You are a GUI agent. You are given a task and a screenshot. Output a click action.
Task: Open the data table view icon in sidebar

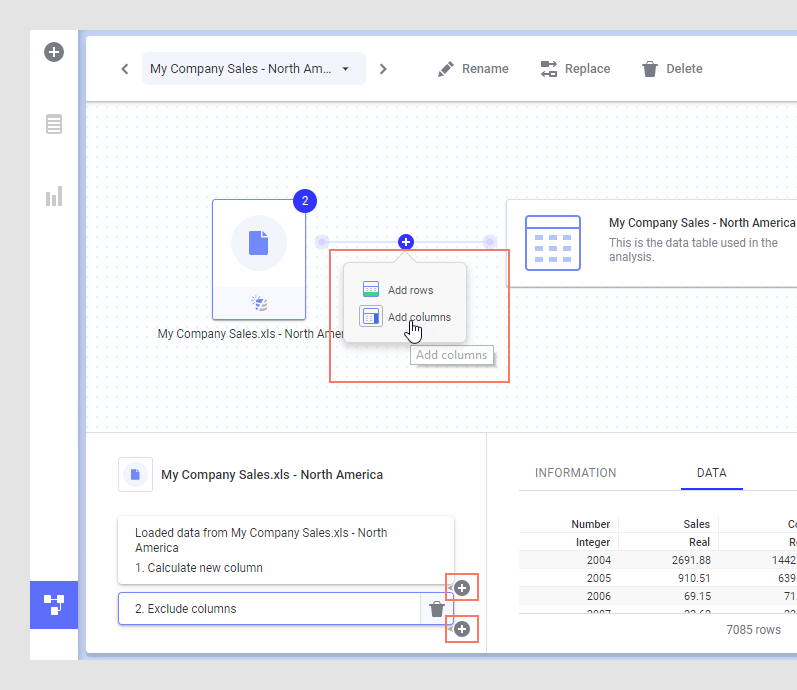point(54,124)
